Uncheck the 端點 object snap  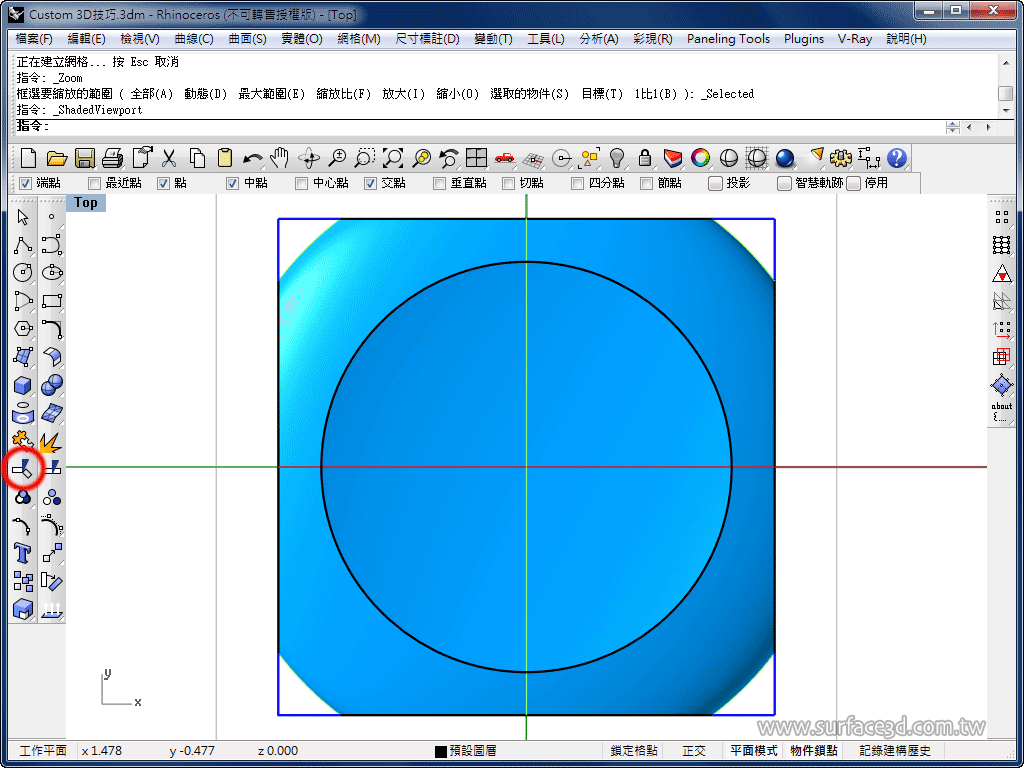25,184
